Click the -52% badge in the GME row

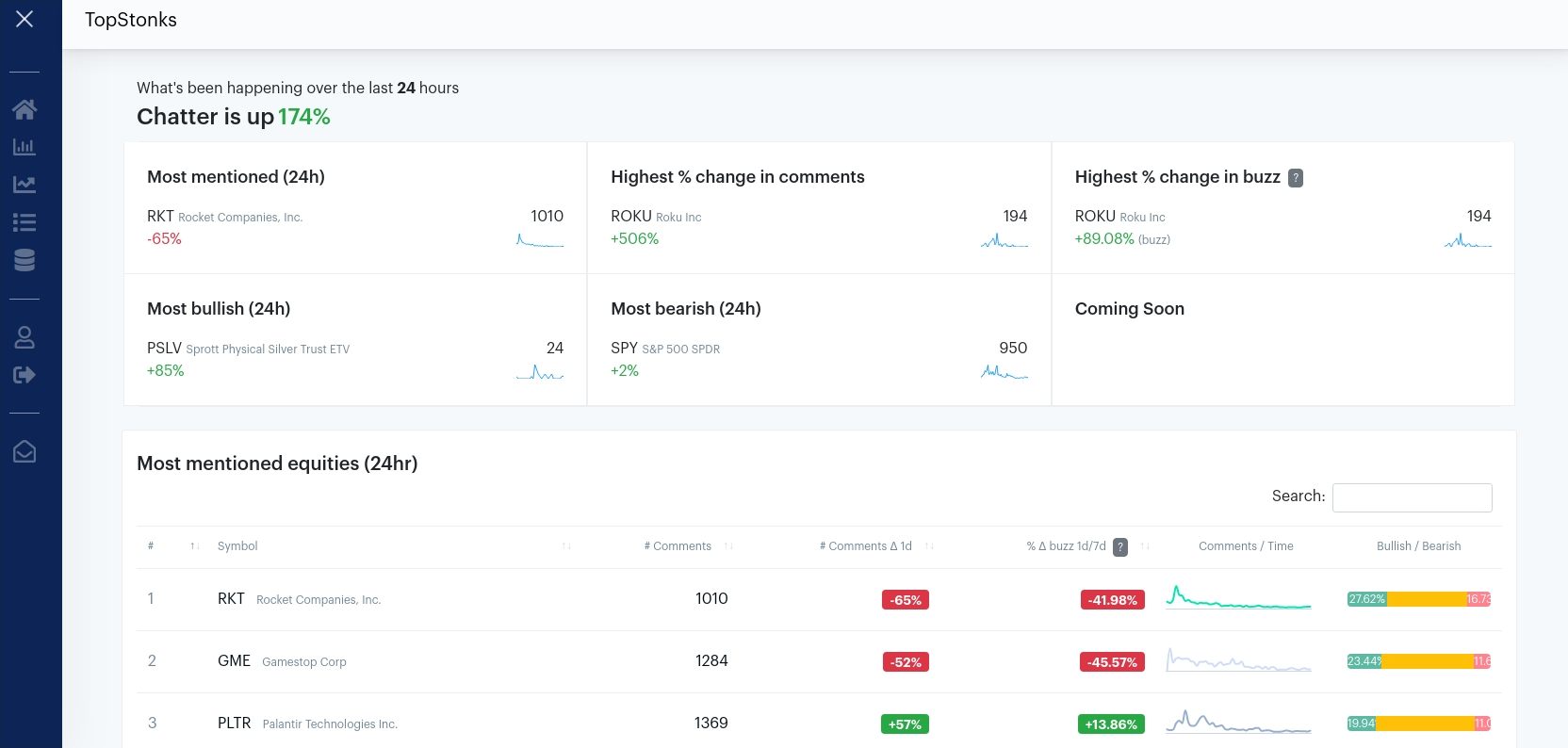pyautogui.click(x=906, y=662)
